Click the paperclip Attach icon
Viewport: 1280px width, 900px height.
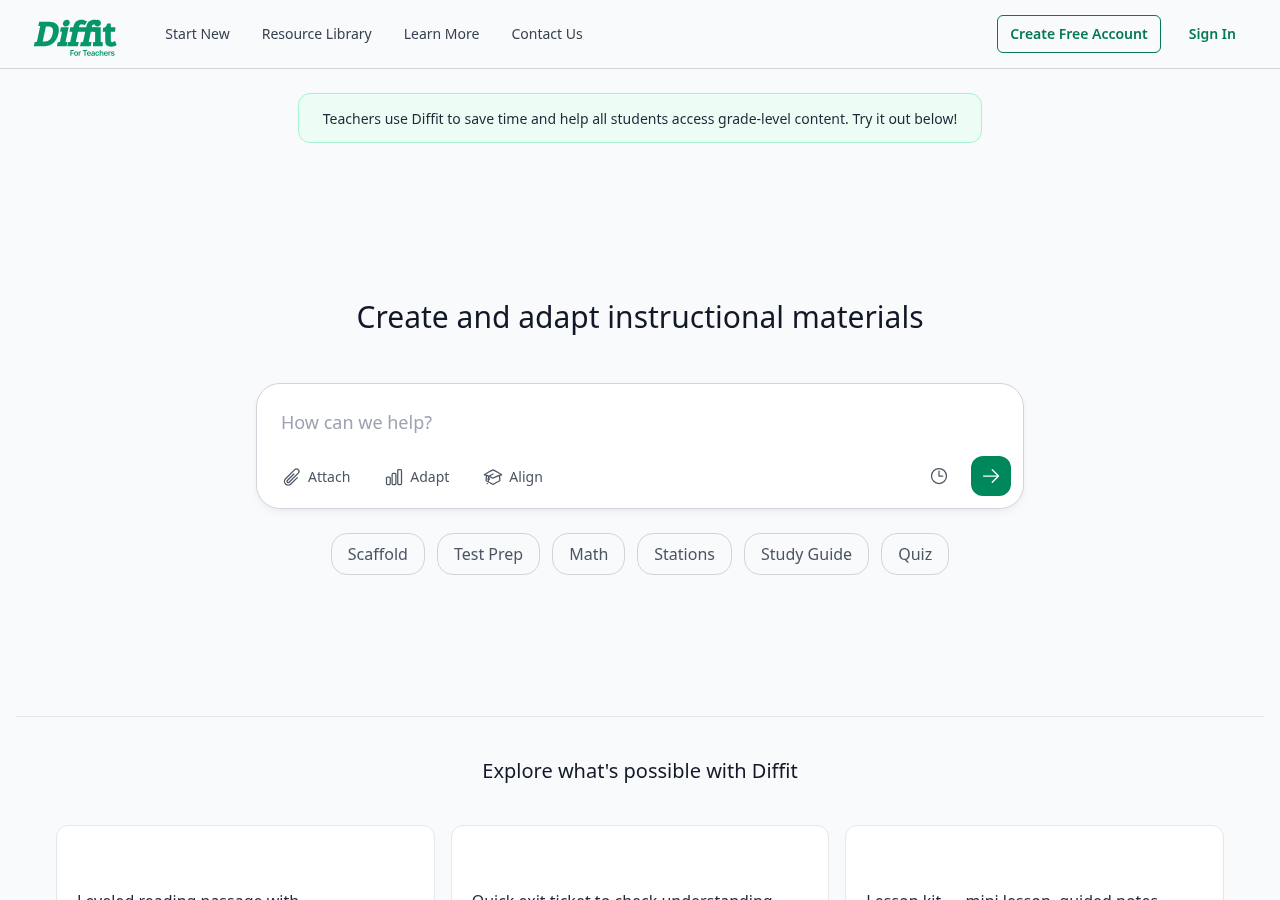pyautogui.click(x=292, y=477)
